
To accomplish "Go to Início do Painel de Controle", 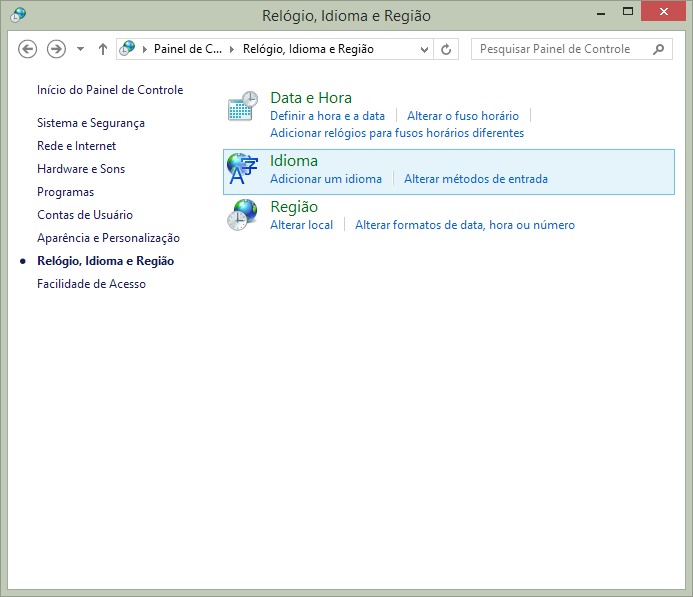I will tap(110, 90).
